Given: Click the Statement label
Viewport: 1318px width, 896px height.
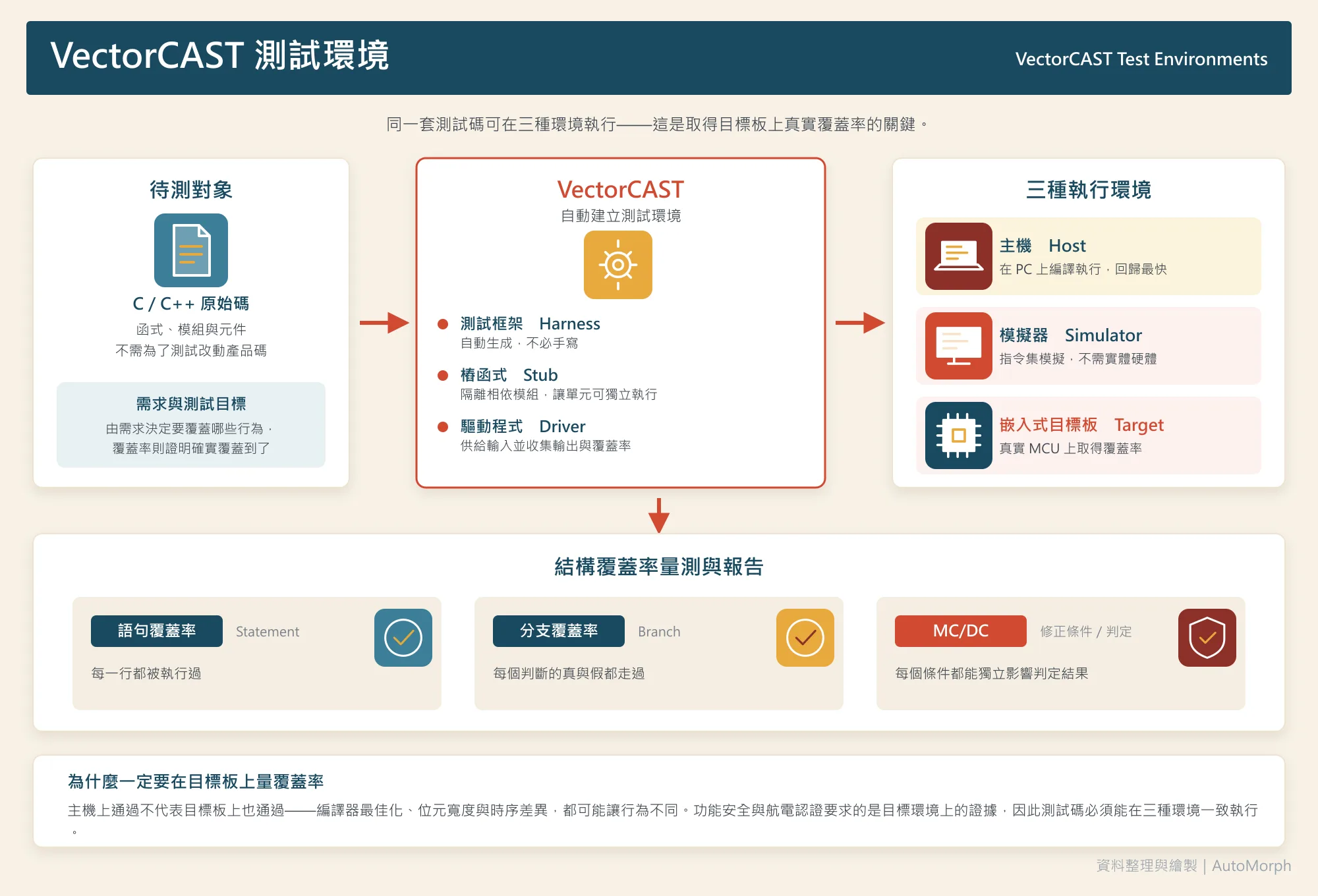Looking at the screenshot, I should tap(268, 632).
